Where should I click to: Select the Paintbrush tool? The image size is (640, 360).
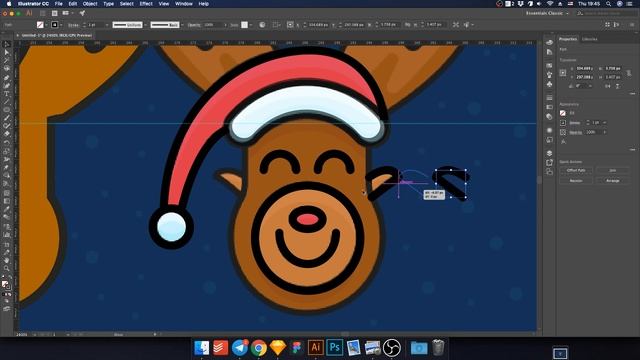(7, 118)
